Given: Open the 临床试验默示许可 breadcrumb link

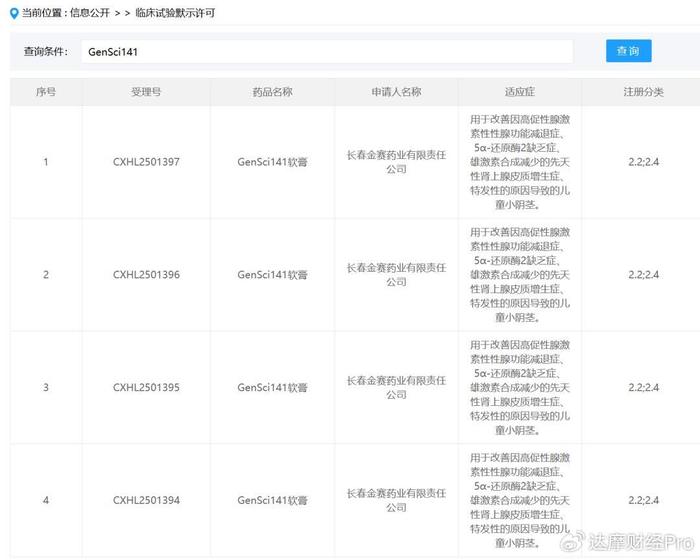Looking at the screenshot, I should click(175, 13).
